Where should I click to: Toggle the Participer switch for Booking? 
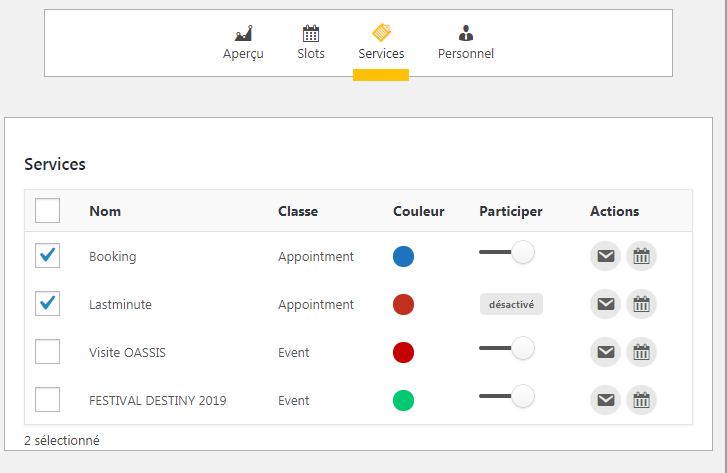click(x=507, y=252)
